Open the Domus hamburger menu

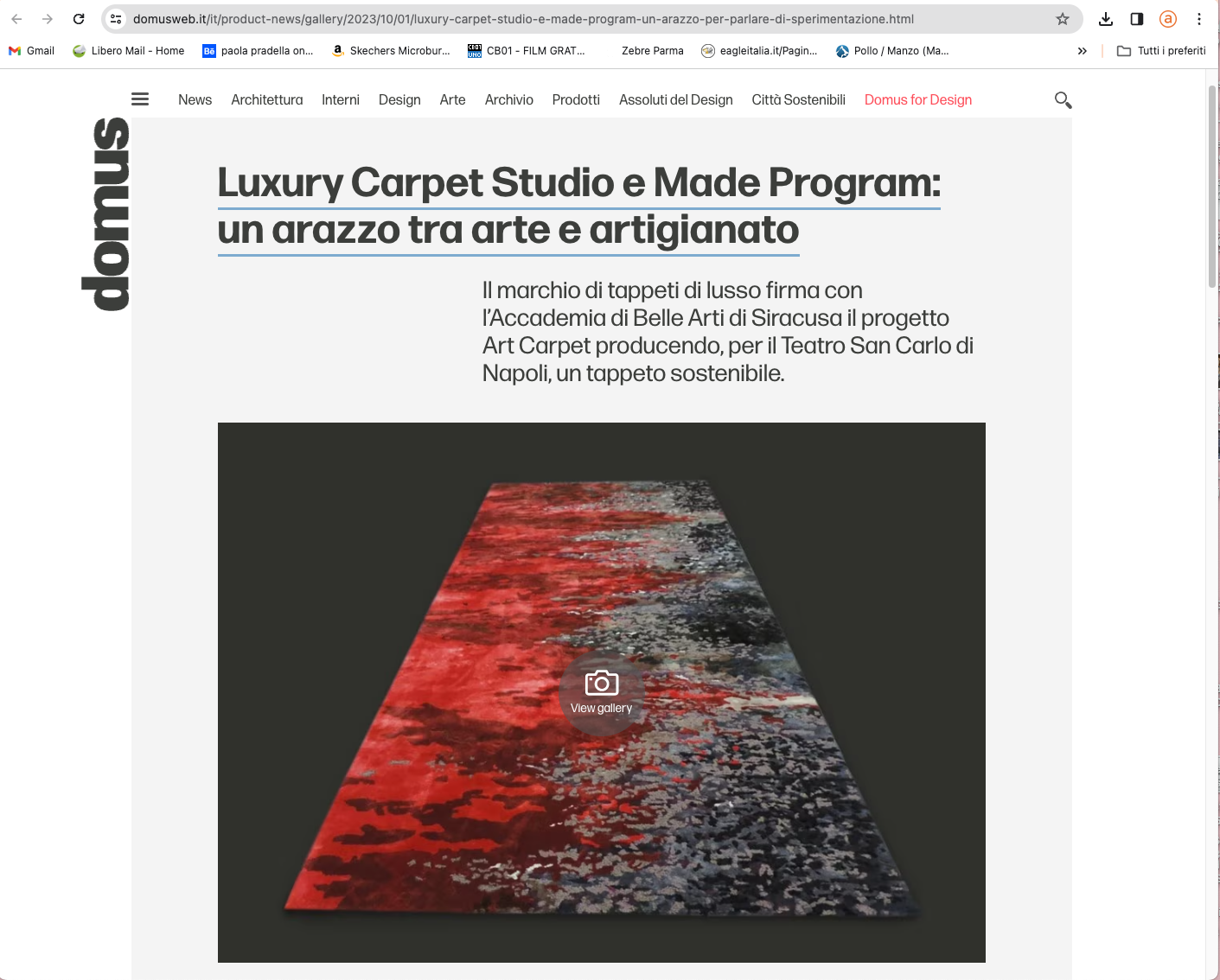[140, 99]
